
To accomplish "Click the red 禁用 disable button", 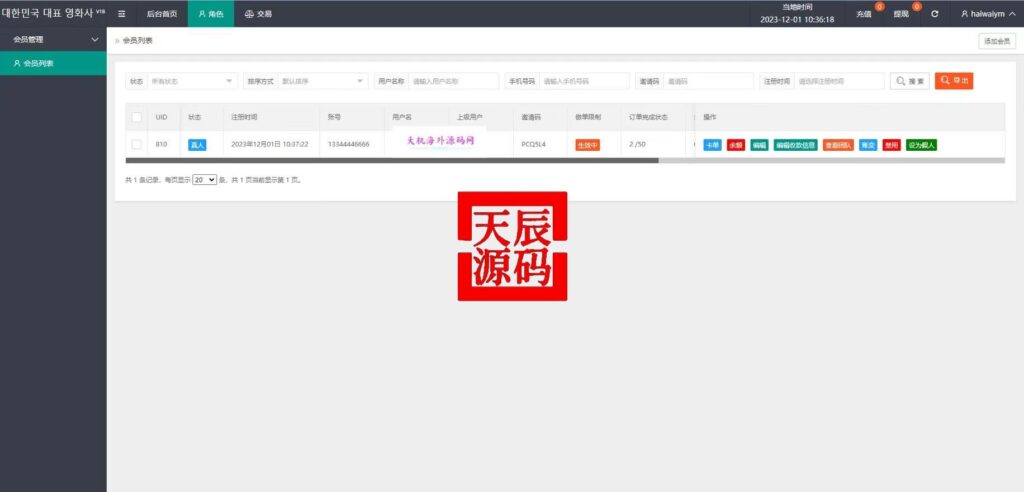I will point(891,145).
